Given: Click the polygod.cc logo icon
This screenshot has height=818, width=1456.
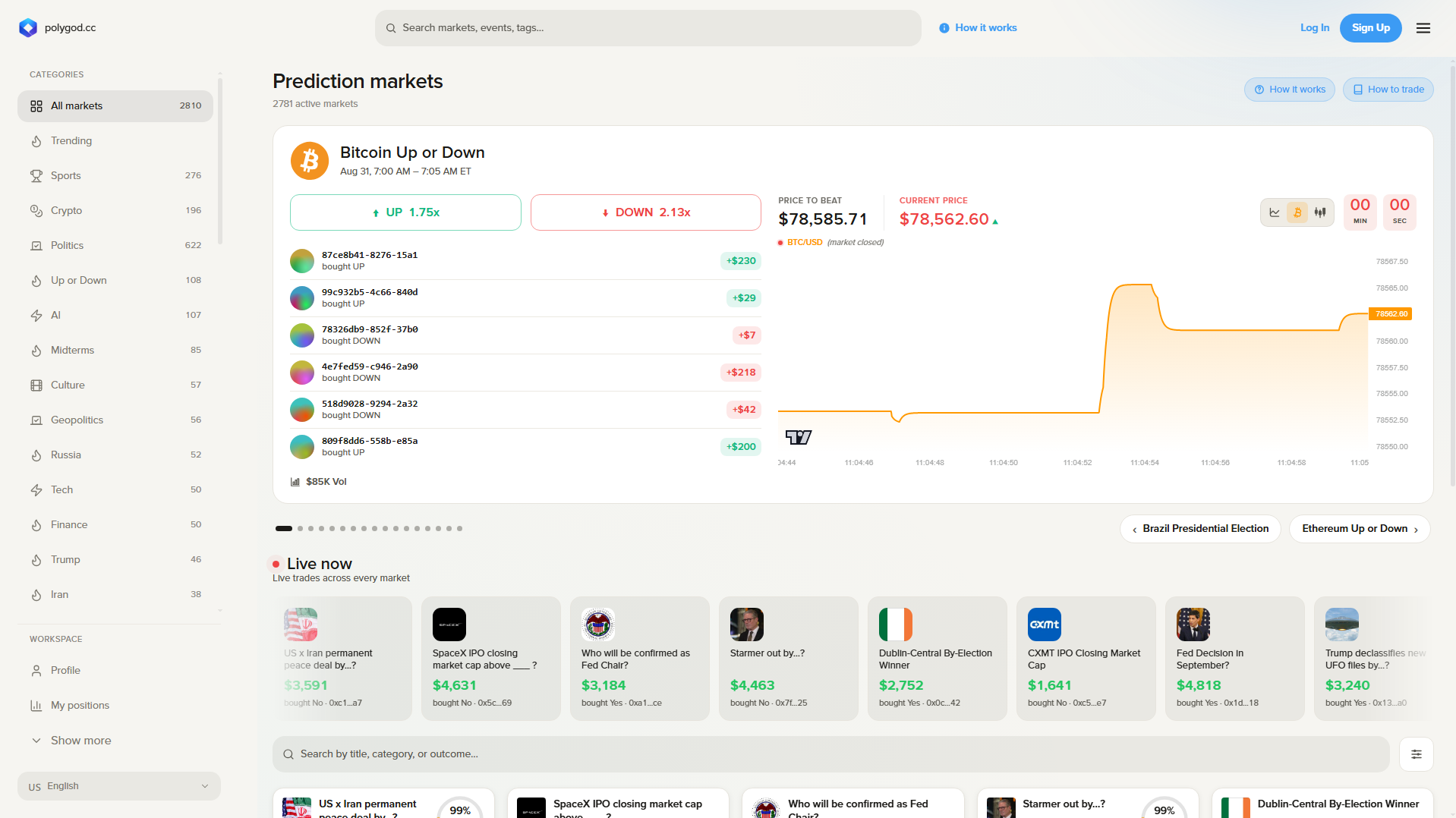Looking at the screenshot, I should 28,28.
